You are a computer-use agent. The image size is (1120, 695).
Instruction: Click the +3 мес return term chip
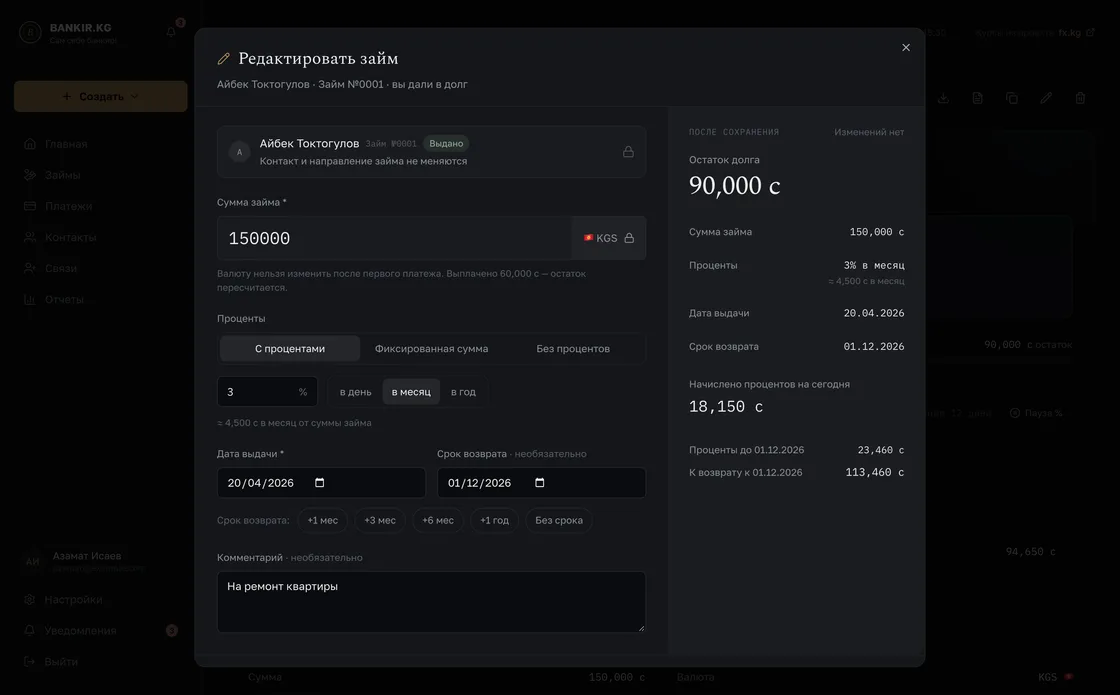(380, 520)
